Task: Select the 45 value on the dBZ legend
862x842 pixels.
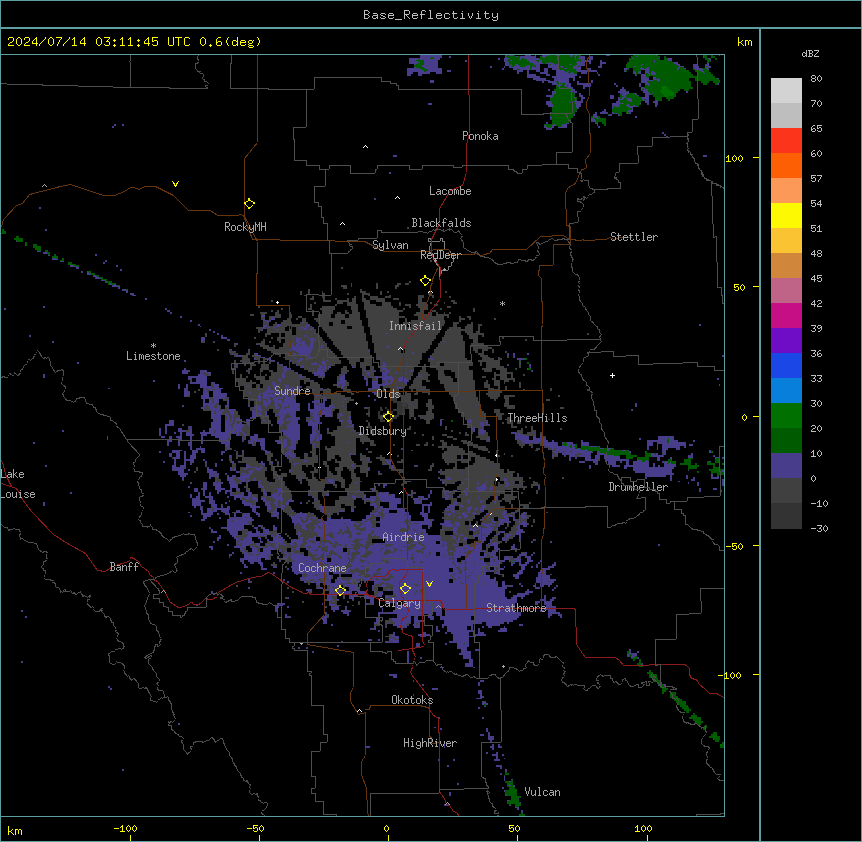Action: (x=816, y=278)
